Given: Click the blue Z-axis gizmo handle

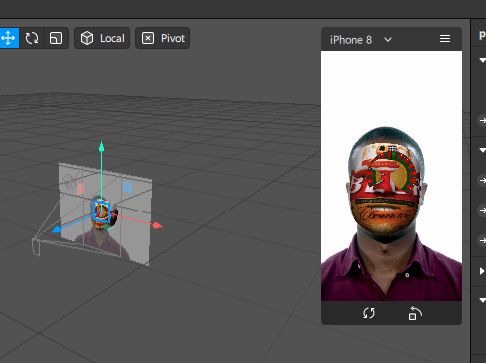Looking at the screenshot, I should pyautogui.click(x=57, y=229).
